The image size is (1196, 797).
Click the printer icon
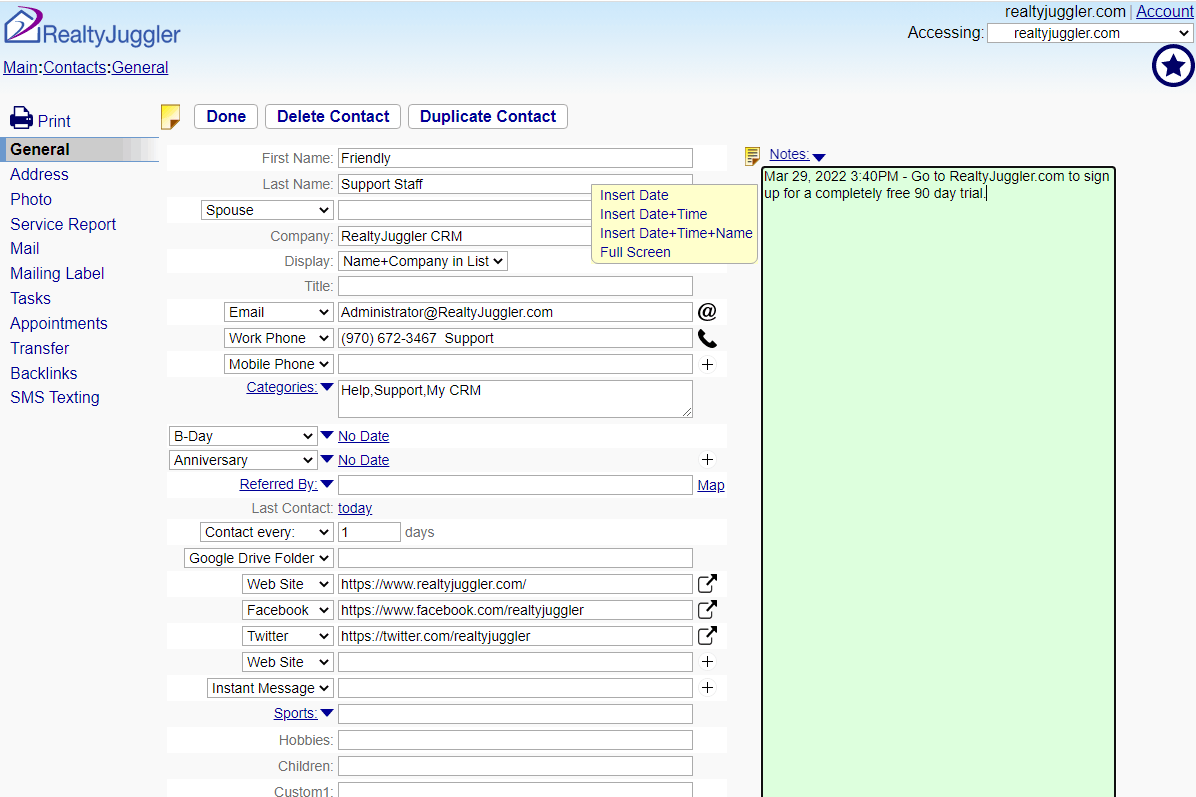click(21, 118)
